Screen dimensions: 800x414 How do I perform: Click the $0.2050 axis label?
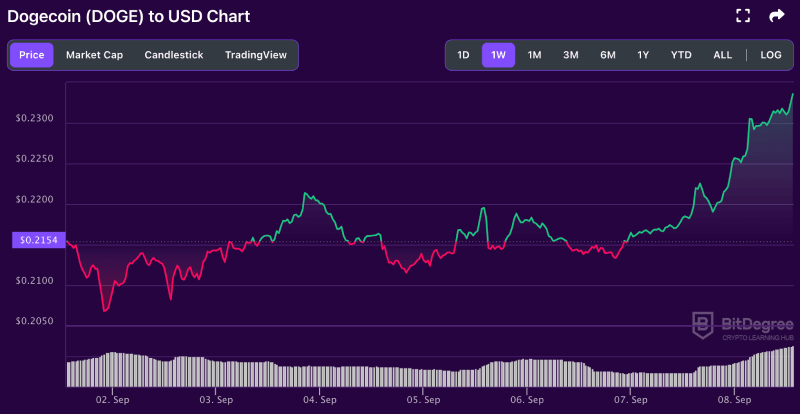(37, 321)
